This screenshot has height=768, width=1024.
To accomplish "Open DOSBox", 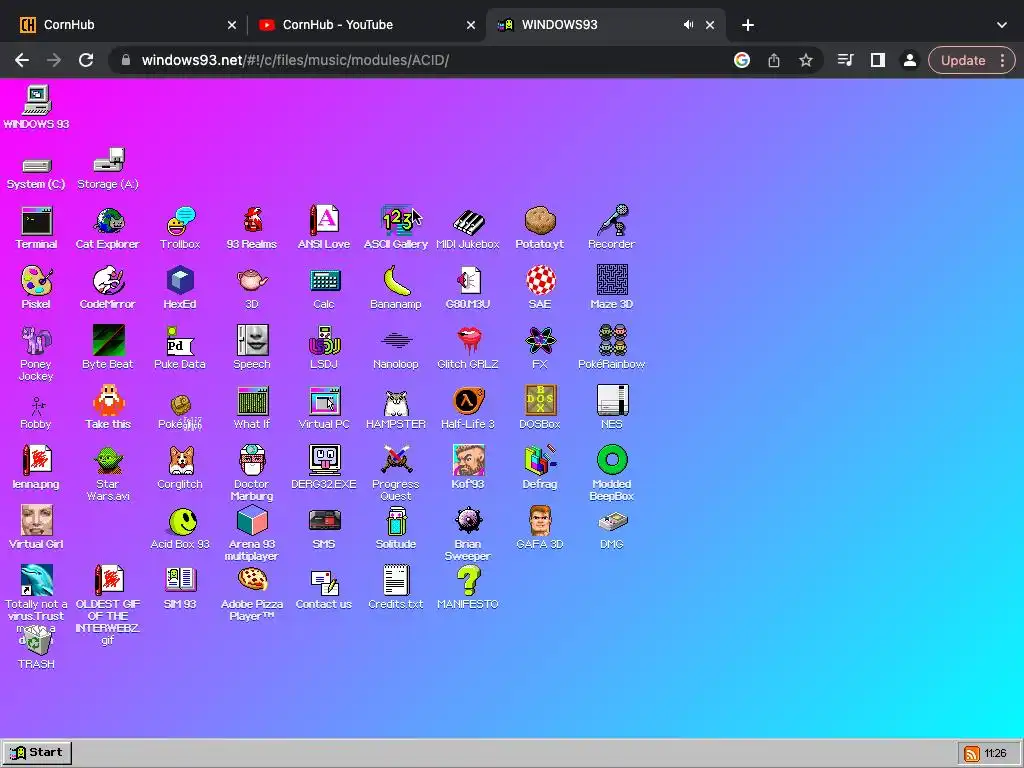I will 539,408.
